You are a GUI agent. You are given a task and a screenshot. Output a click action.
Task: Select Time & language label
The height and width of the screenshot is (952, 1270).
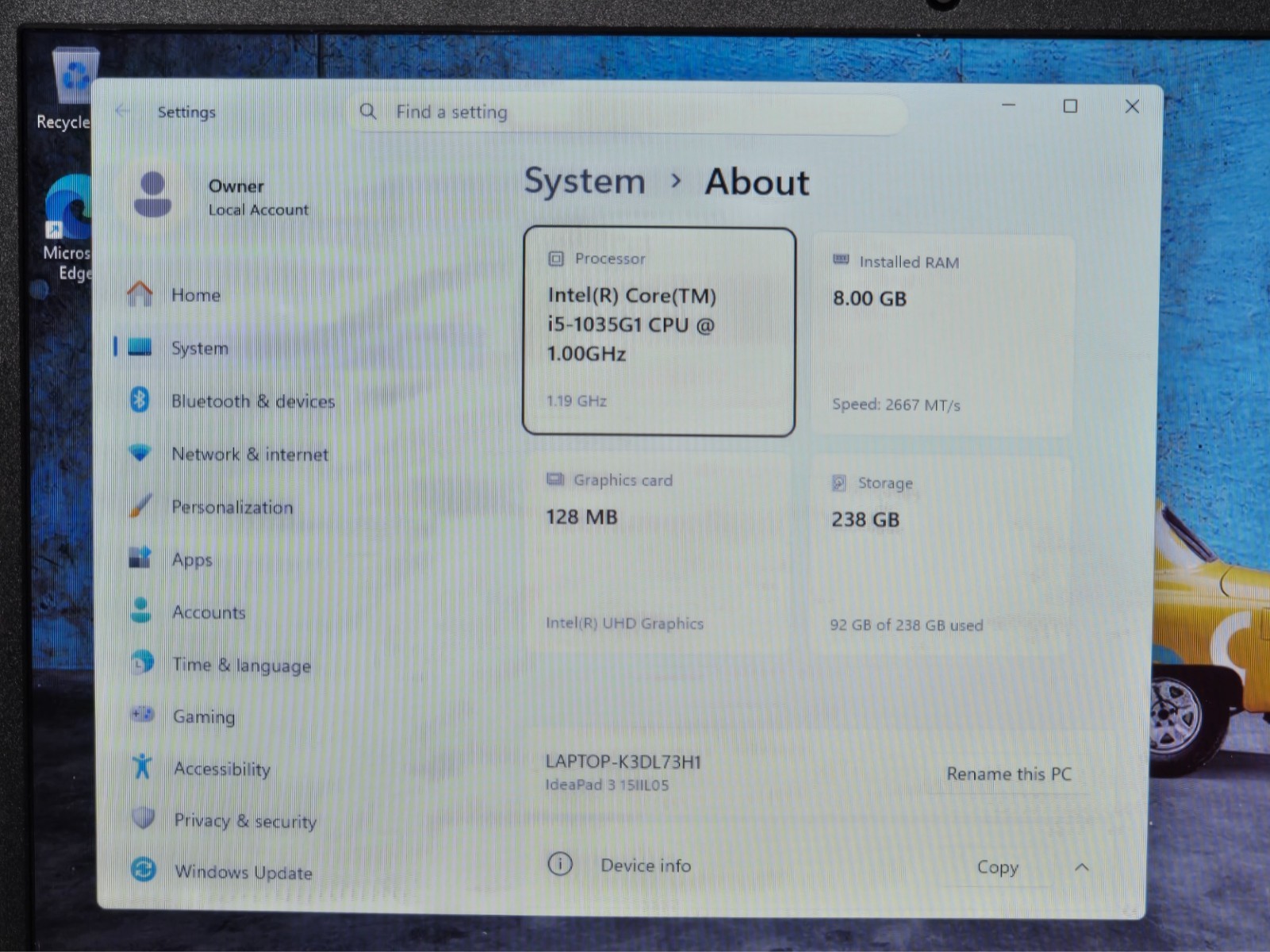click(x=242, y=665)
